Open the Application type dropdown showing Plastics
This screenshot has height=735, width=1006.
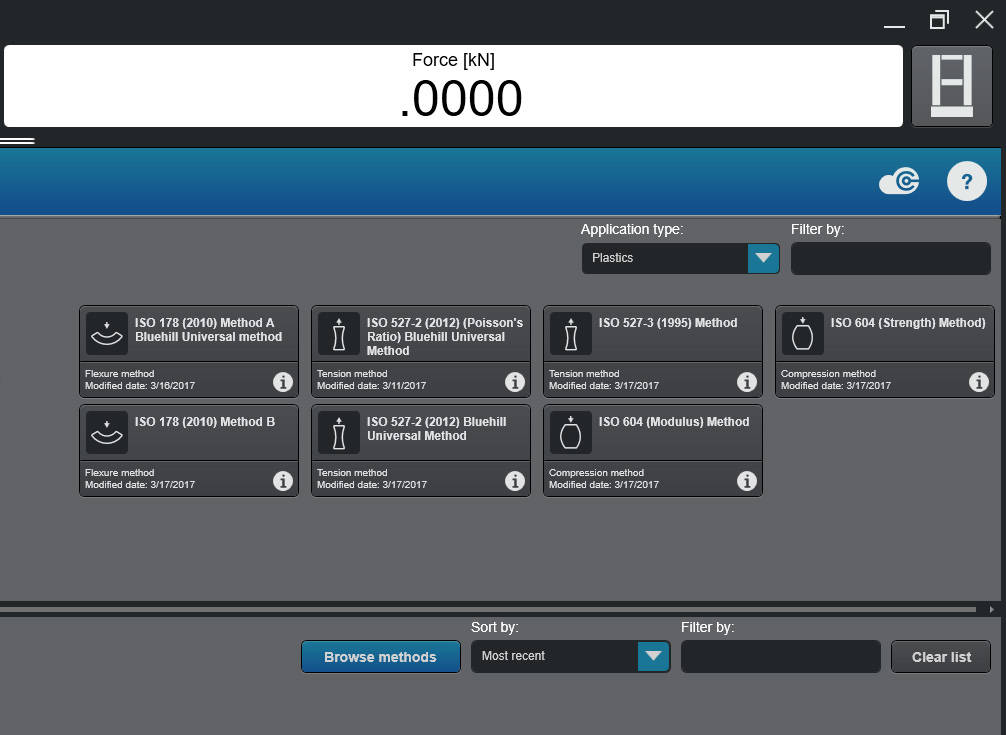(762, 258)
